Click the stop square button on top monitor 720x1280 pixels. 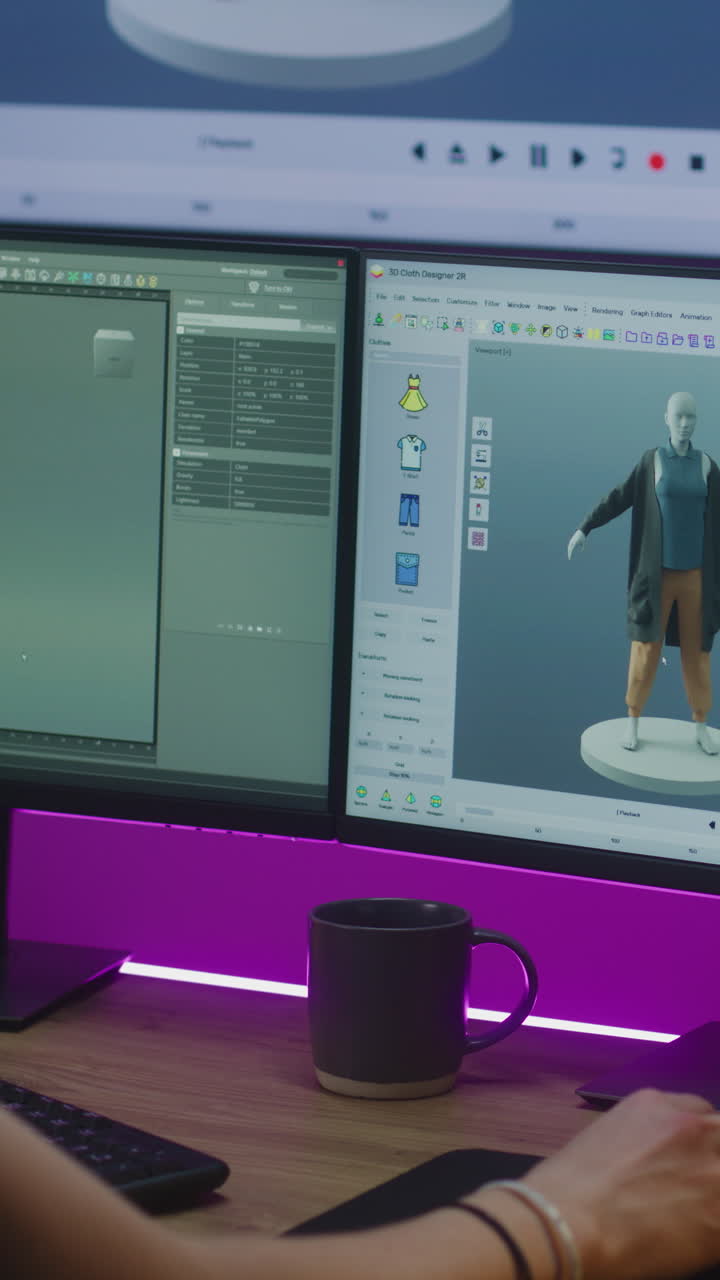(697, 163)
